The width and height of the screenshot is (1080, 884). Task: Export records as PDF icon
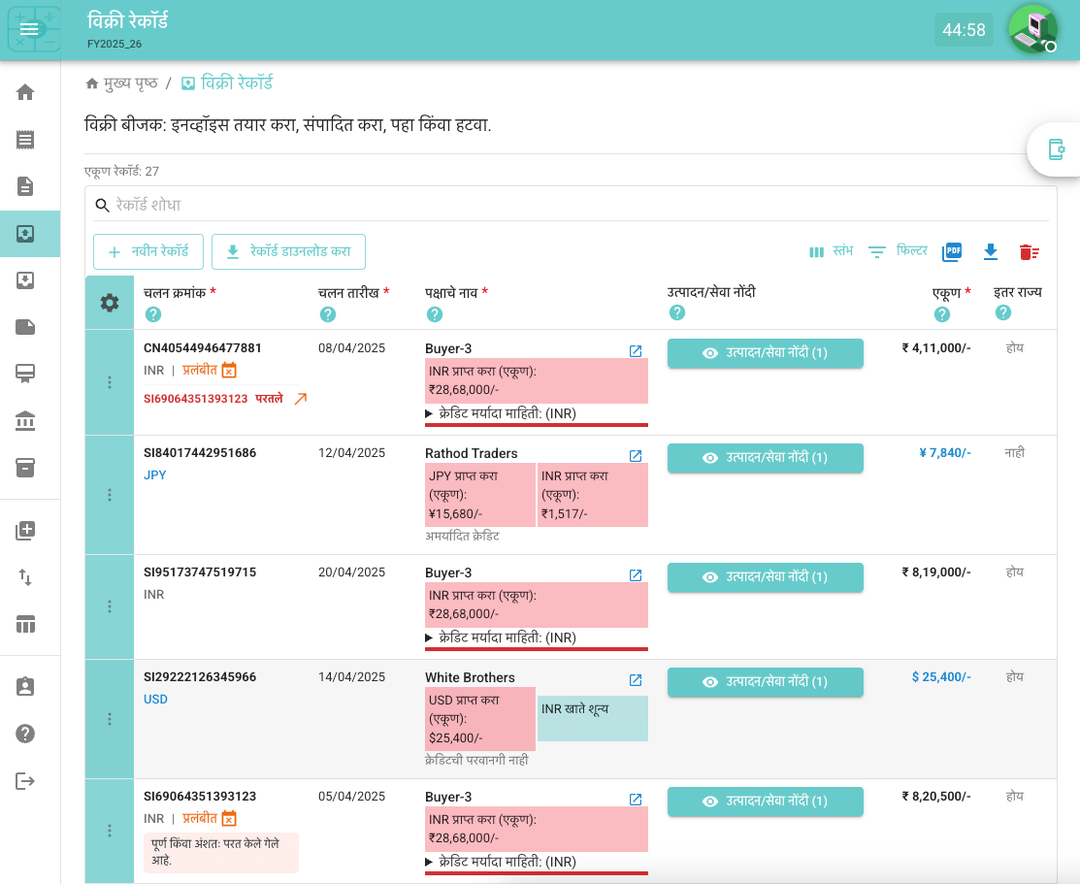coord(952,252)
